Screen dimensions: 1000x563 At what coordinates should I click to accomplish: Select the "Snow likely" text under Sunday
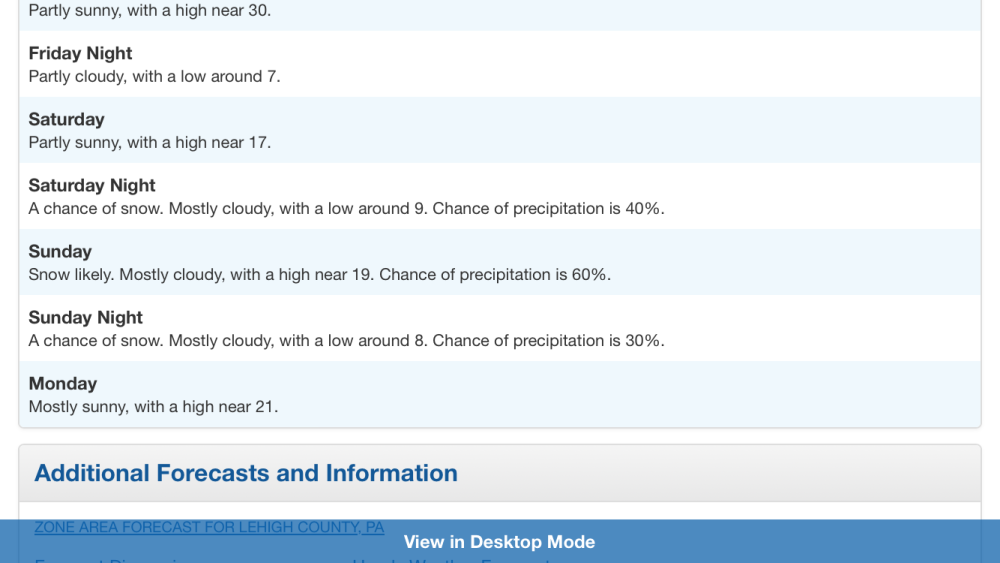tap(68, 275)
